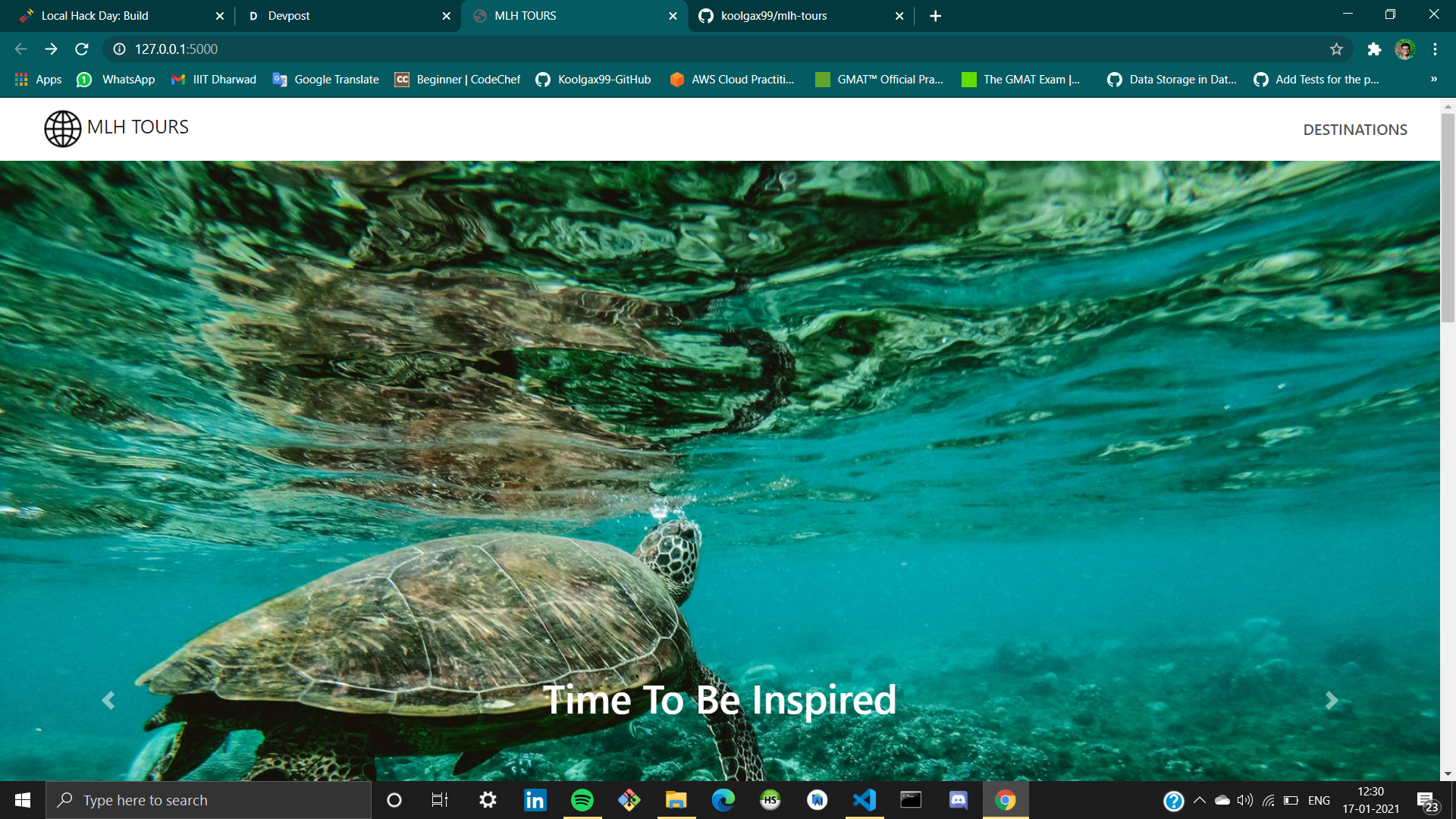Open the Chrome three-dot menu
1456x819 pixels.
1435,49
